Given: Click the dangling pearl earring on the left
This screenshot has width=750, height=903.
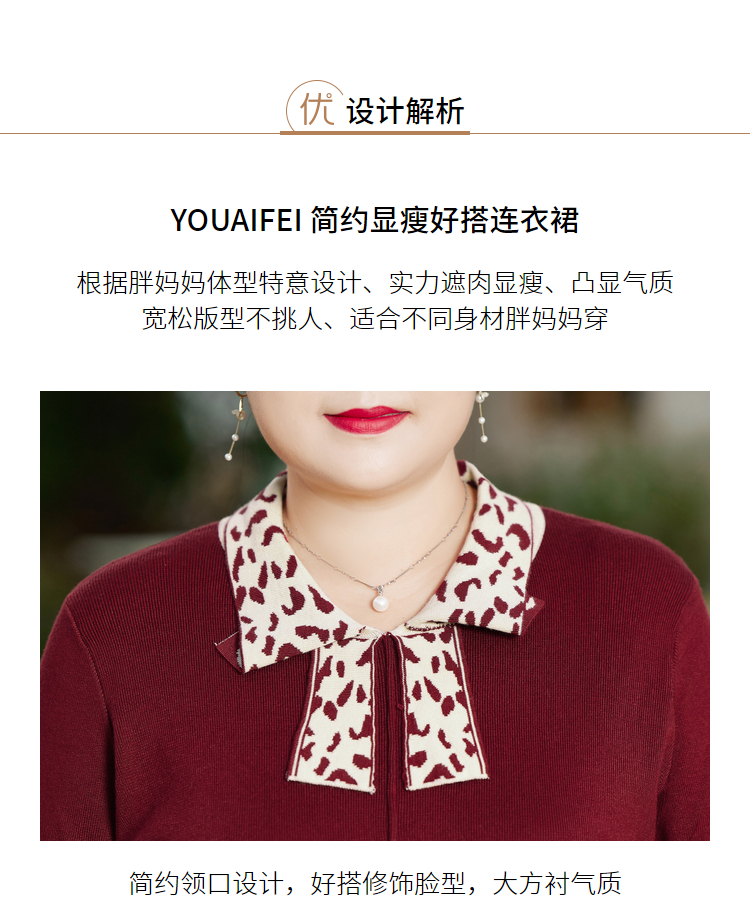Looking at the screenshot, I should [235, 424].
